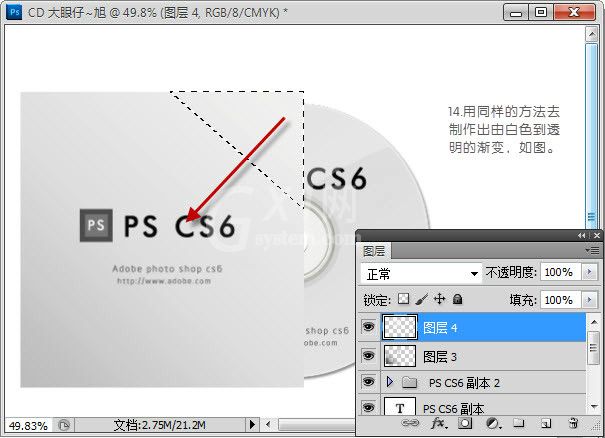Lock layer position
This screenshot has height=438, width=605.
pyautogui.click(x=439, y=299)
